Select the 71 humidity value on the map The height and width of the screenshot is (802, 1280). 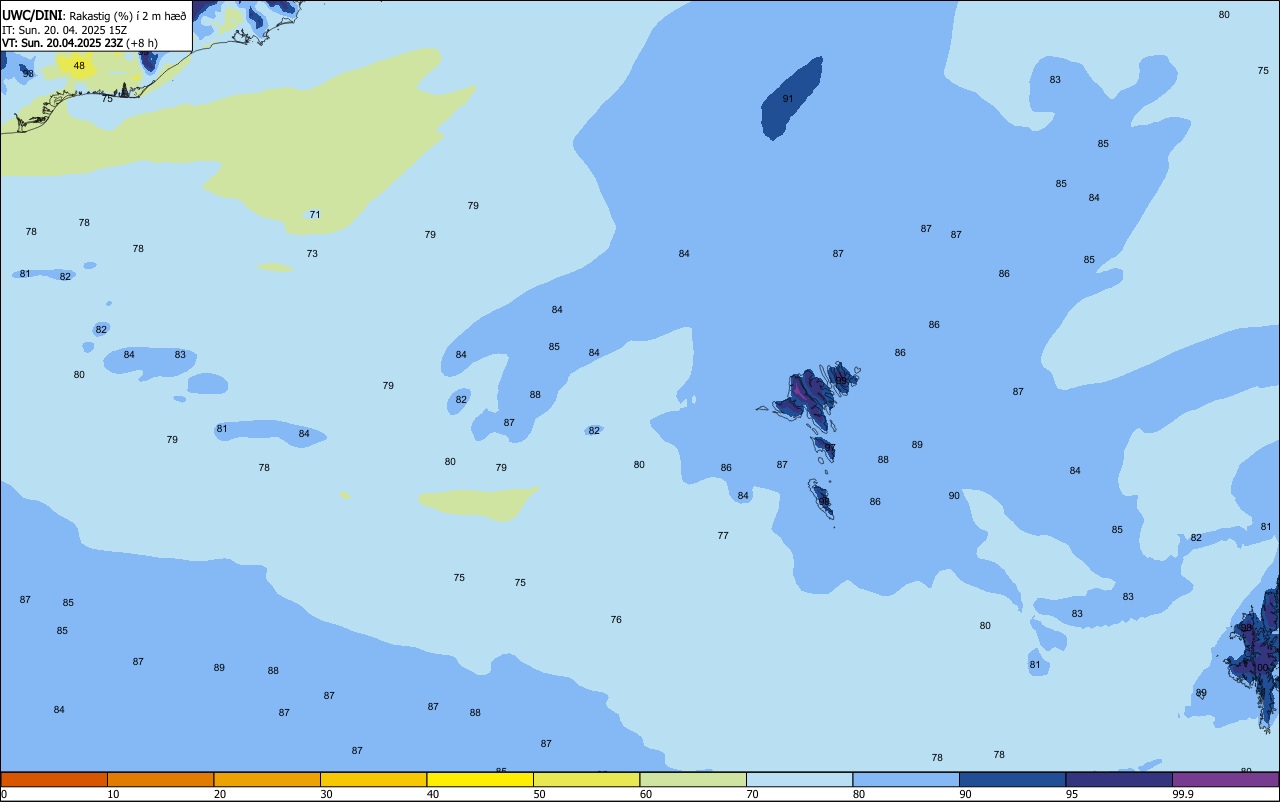pos(315,215)
